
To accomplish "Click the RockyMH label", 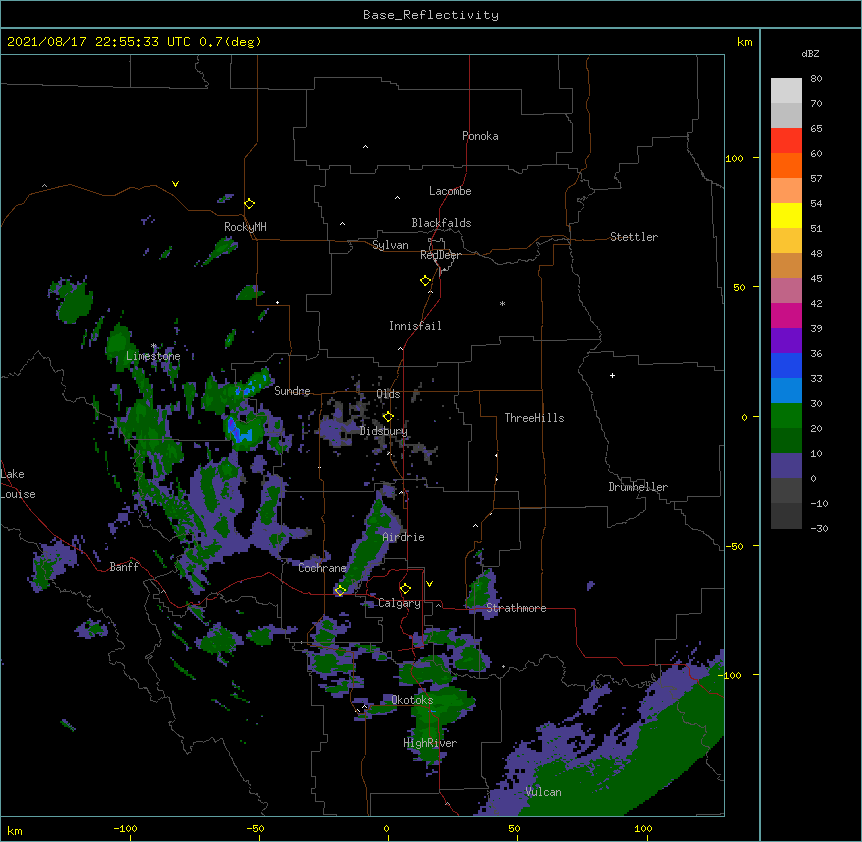I will tap(245, 227).
